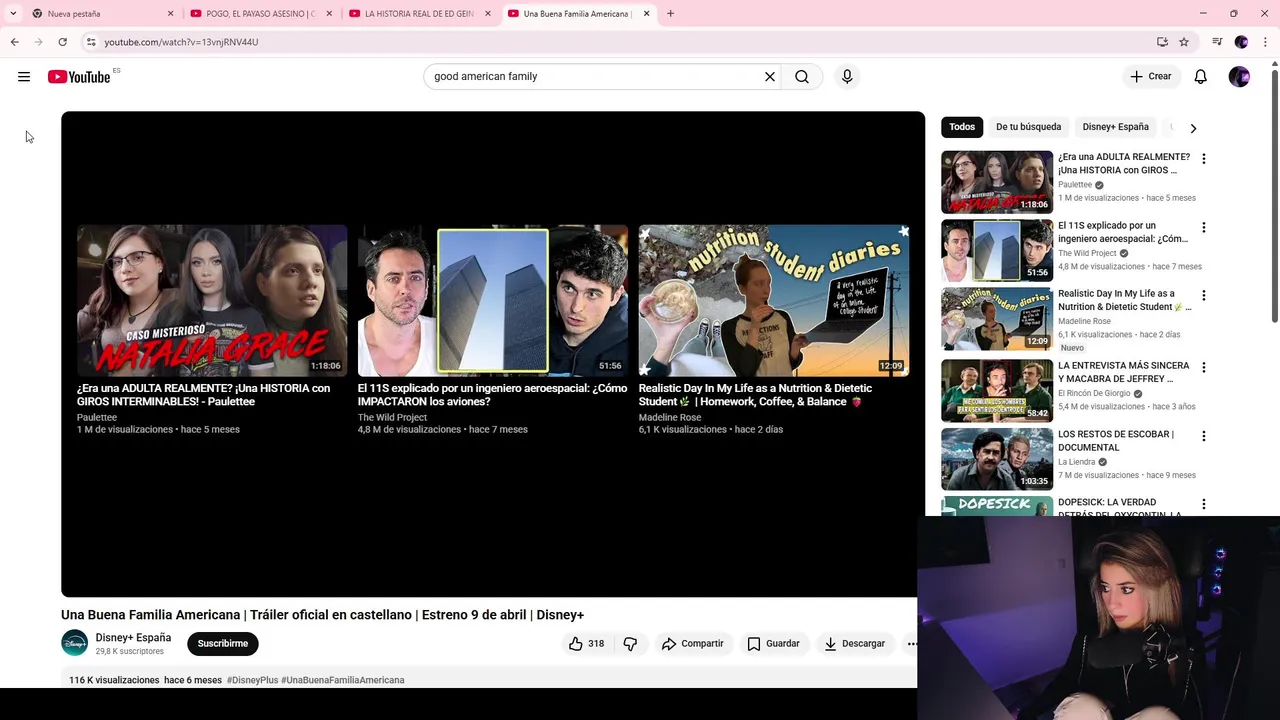Open a new browser tab with plus

tap(670, 14)
